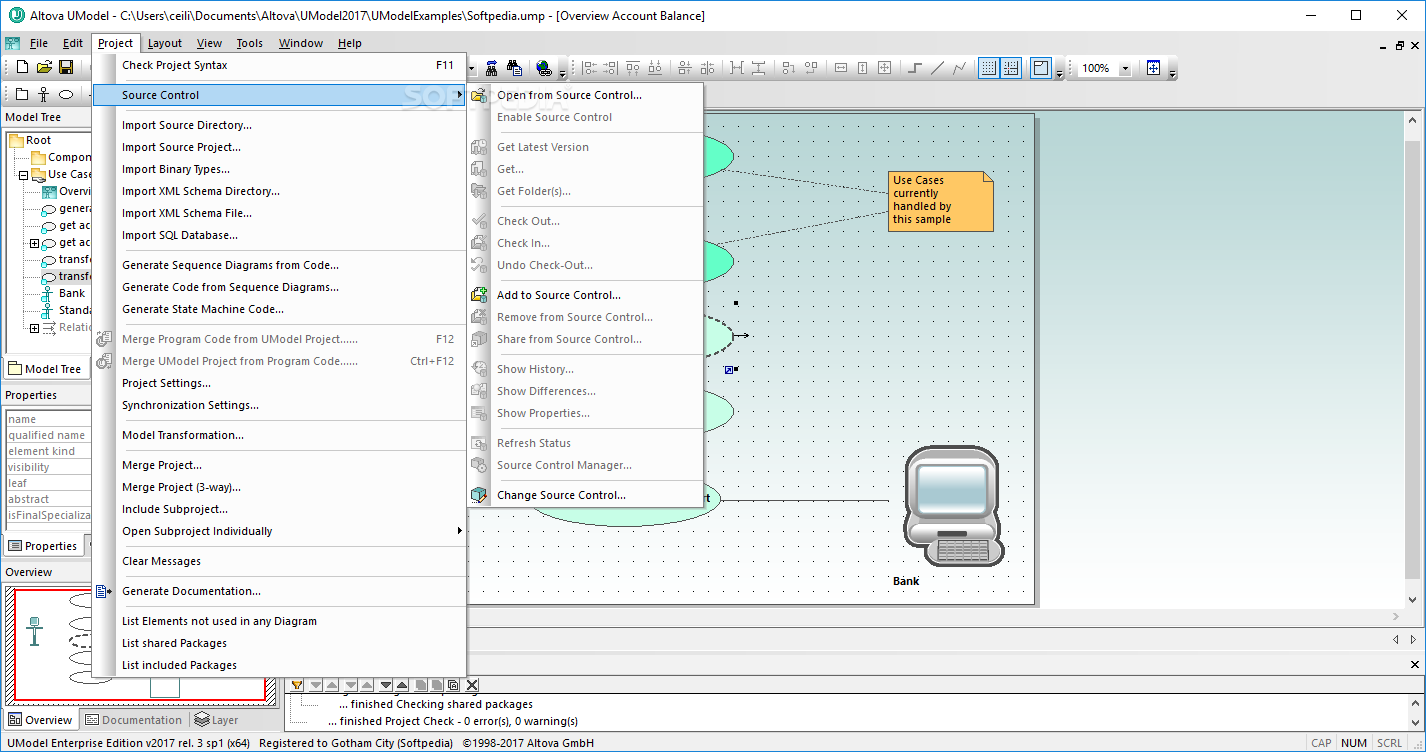Choose Open from Source Control...
The height and width of the screenshot is (752, 1426).
coord(586,95)
